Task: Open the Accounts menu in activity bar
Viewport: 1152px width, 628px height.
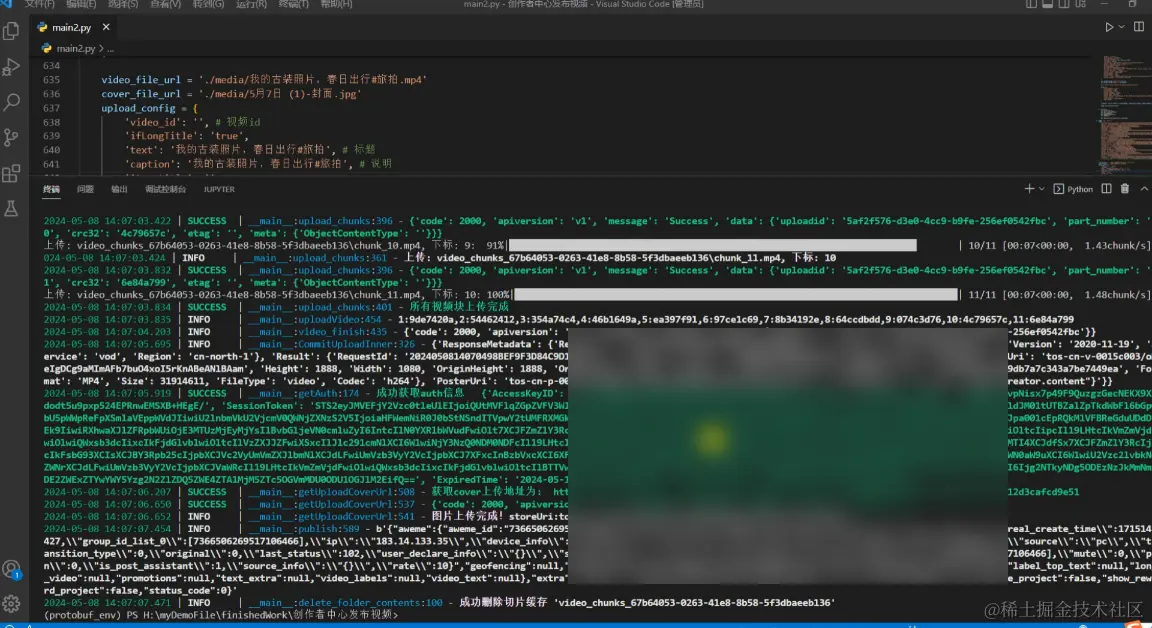Action: coord(11,569)
